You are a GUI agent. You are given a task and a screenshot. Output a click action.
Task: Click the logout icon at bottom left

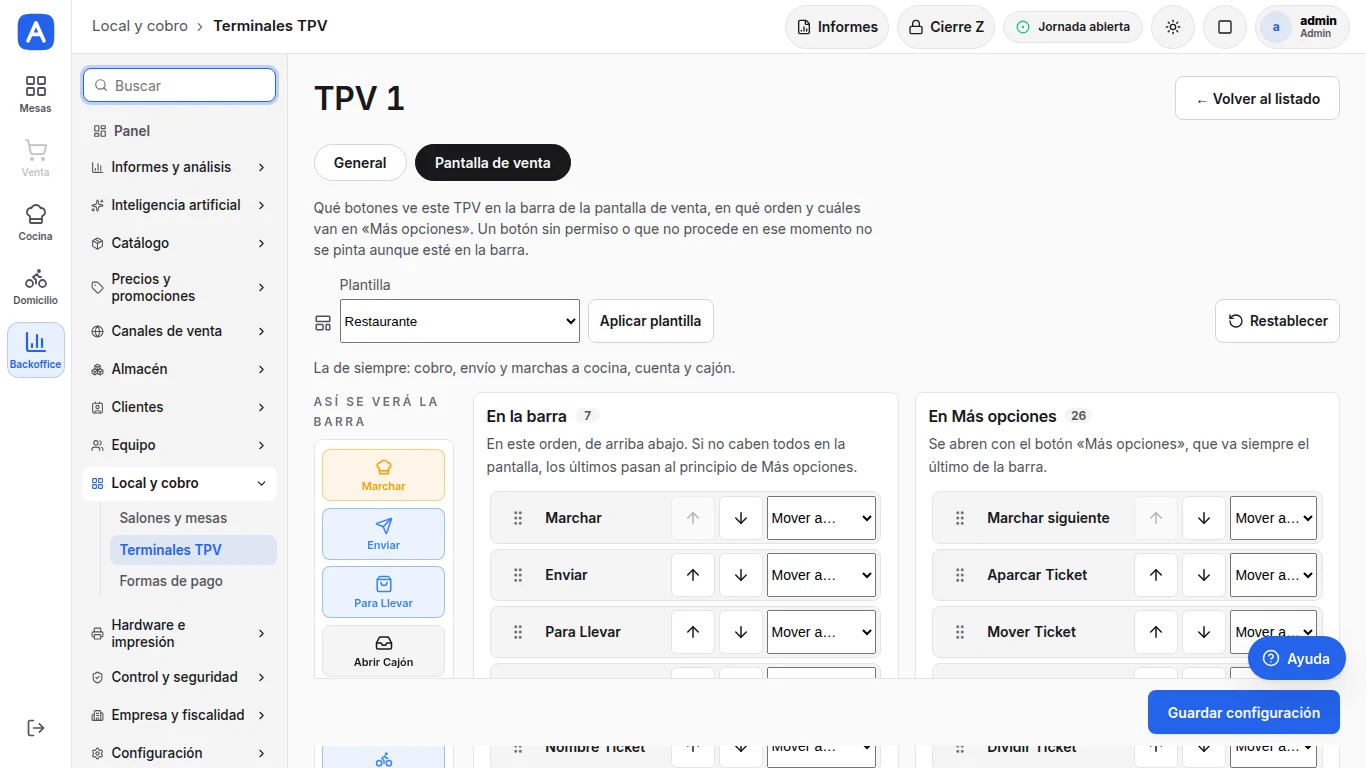click(35, 727)
